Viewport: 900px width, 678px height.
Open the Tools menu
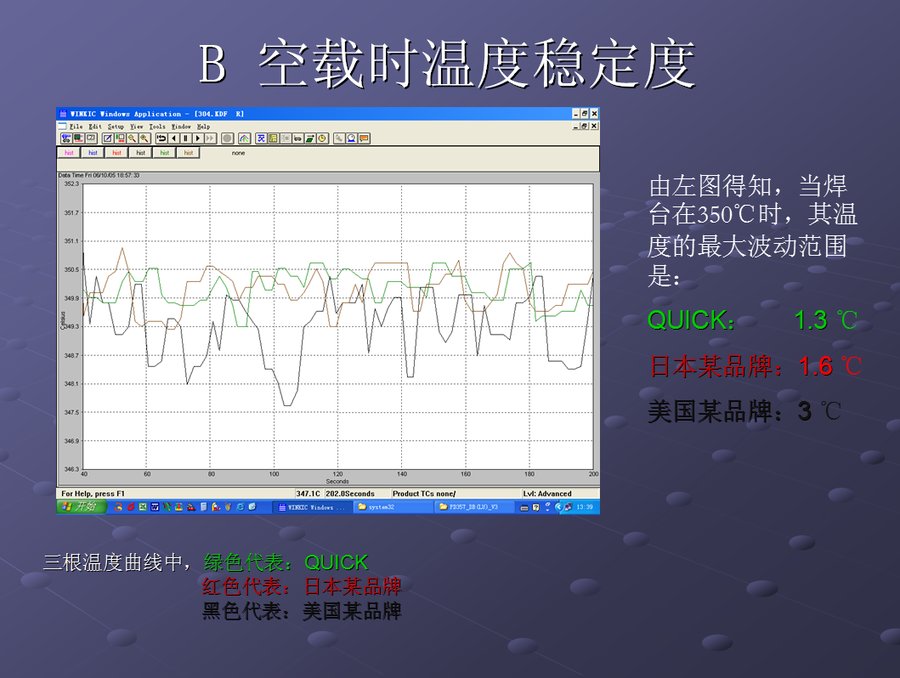(157, 127)
